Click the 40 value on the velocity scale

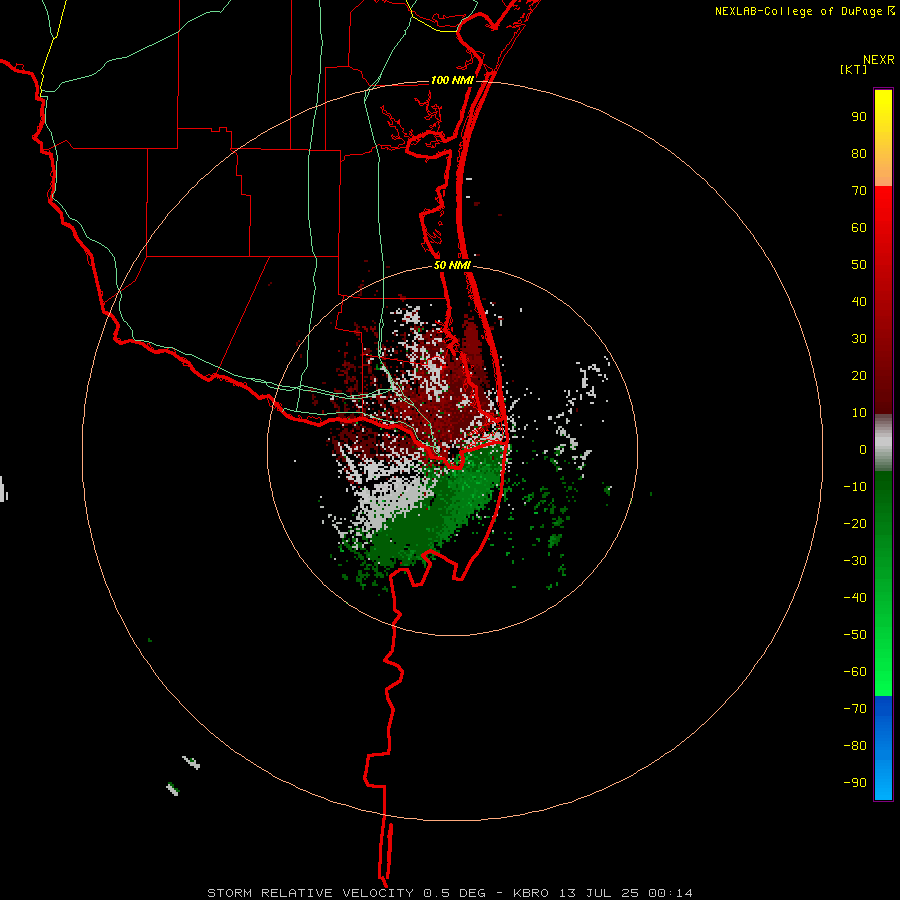859,301
